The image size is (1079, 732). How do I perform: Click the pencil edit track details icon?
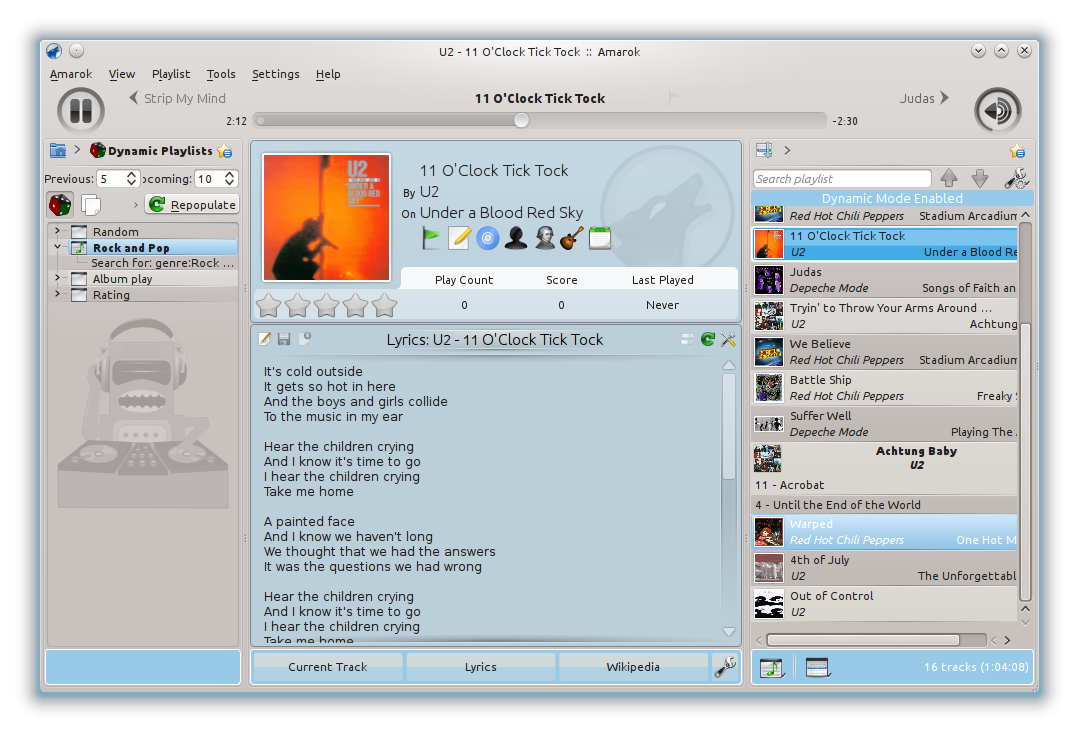(x=459, y=238)
